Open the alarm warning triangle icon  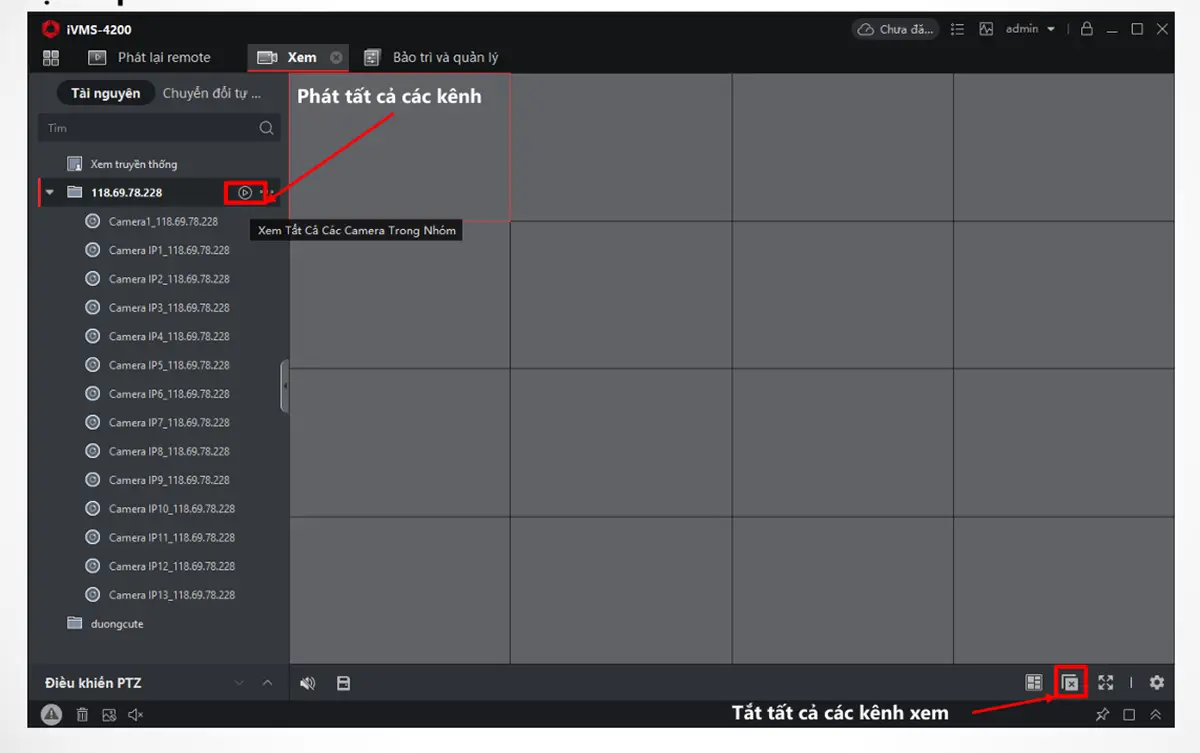(x=51, y=715)
